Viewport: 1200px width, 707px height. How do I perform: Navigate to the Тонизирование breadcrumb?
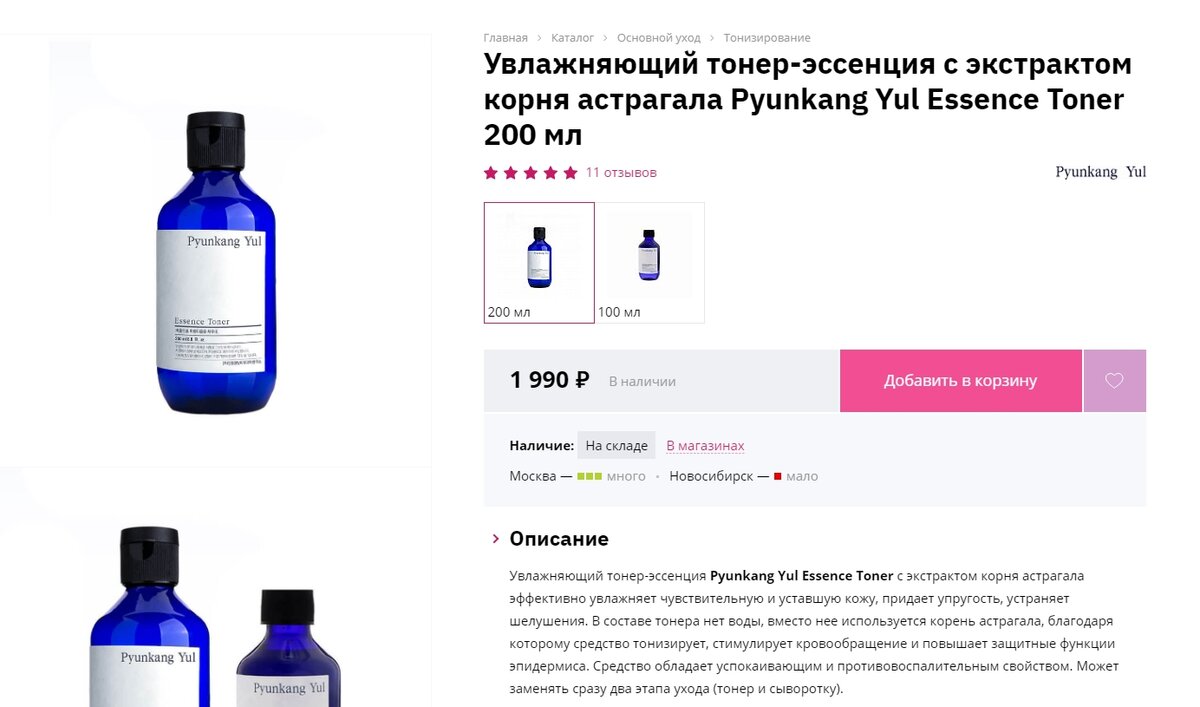pyautogui.click(x=767, y=38)
